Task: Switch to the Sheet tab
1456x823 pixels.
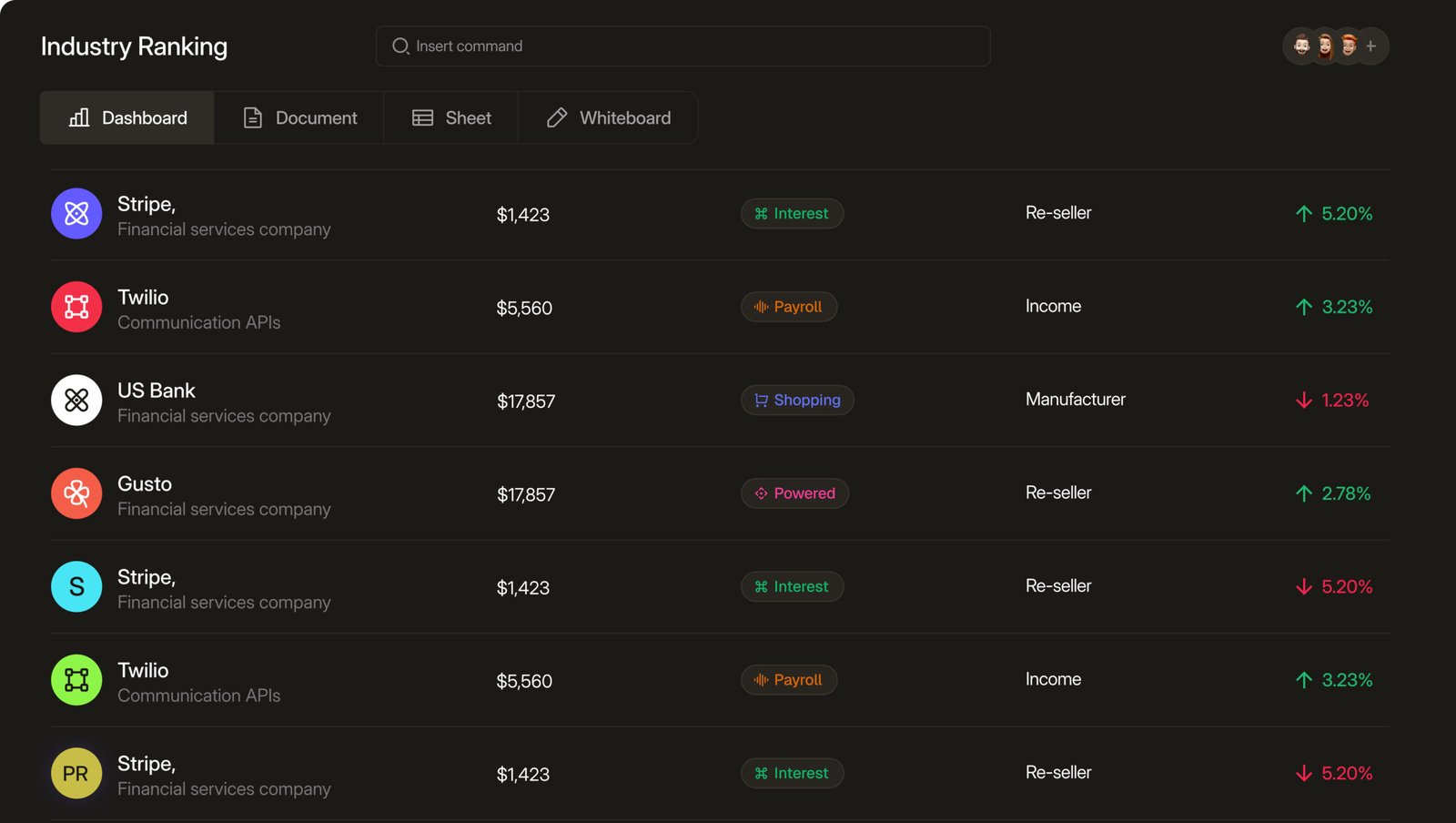Action: point(451,117)
